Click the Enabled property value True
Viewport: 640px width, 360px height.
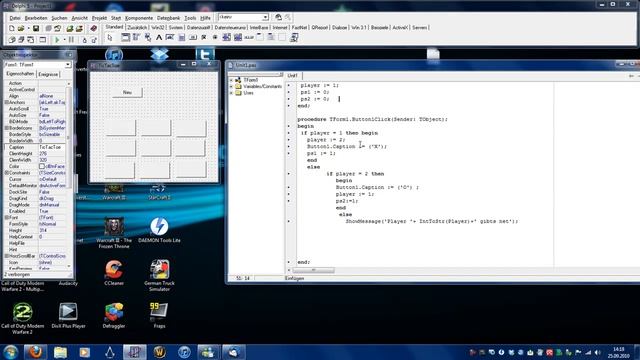click(x=52, y=211)
